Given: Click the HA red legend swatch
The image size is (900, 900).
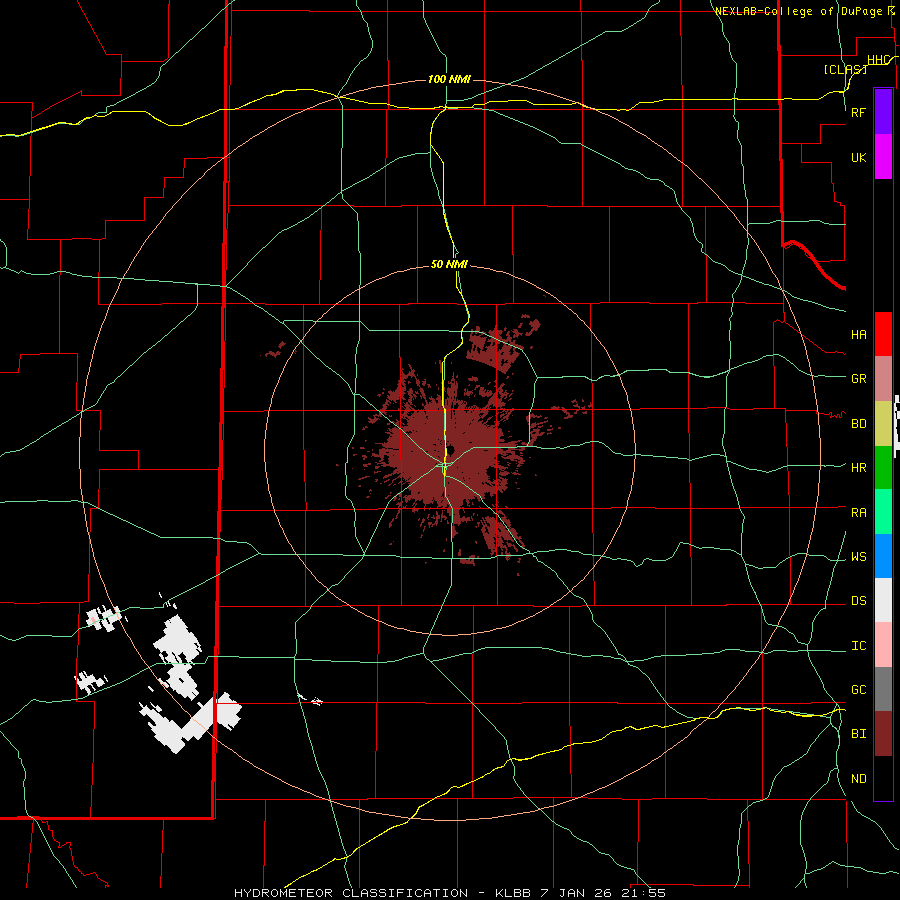Looking at the screenshot, I should click(883, 334).
